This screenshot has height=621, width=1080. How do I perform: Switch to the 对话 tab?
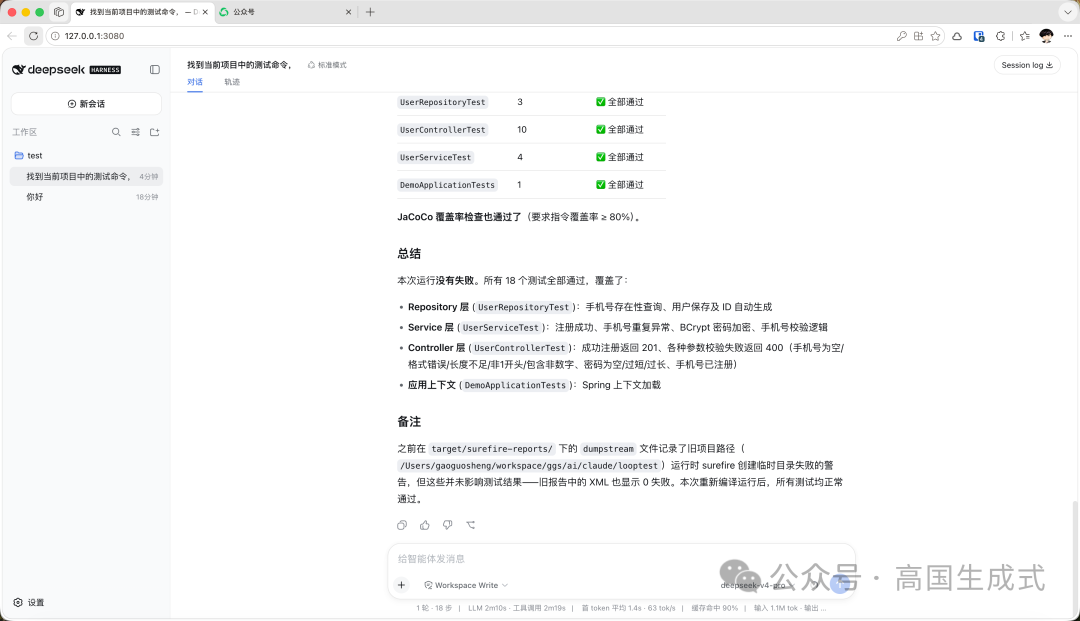(195, 82)
